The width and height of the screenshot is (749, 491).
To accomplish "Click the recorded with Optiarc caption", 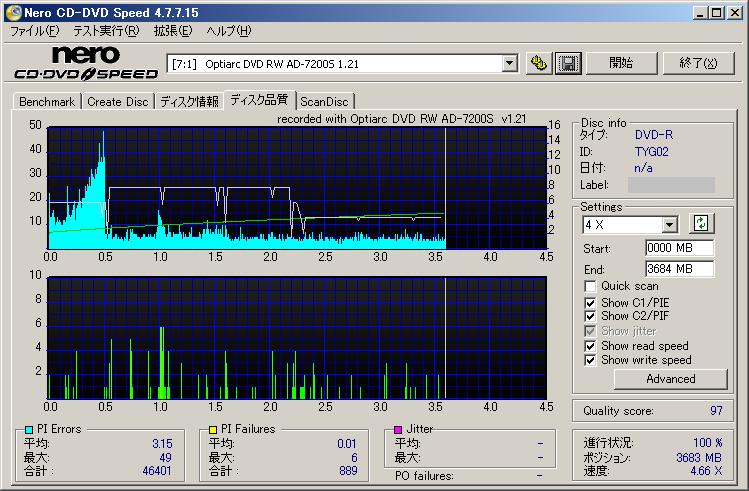I will pos(401,119).
